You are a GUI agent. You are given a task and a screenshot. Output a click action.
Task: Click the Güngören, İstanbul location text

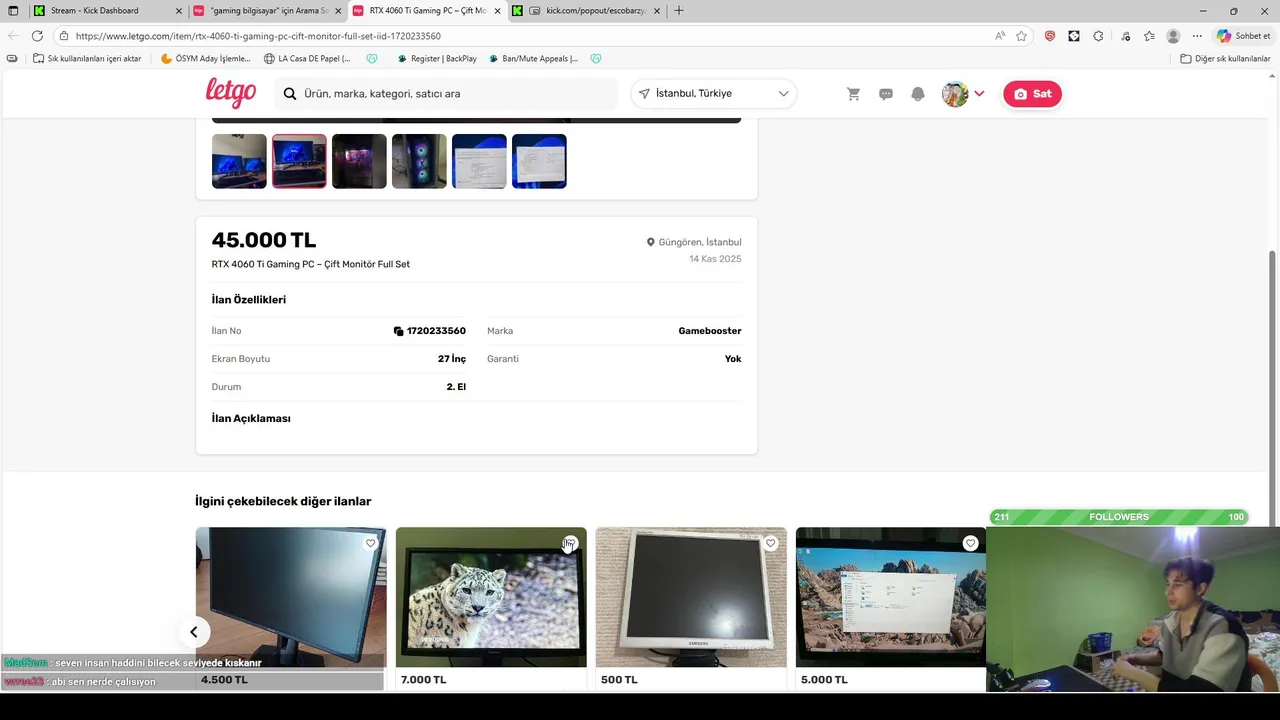pos(694,242)
